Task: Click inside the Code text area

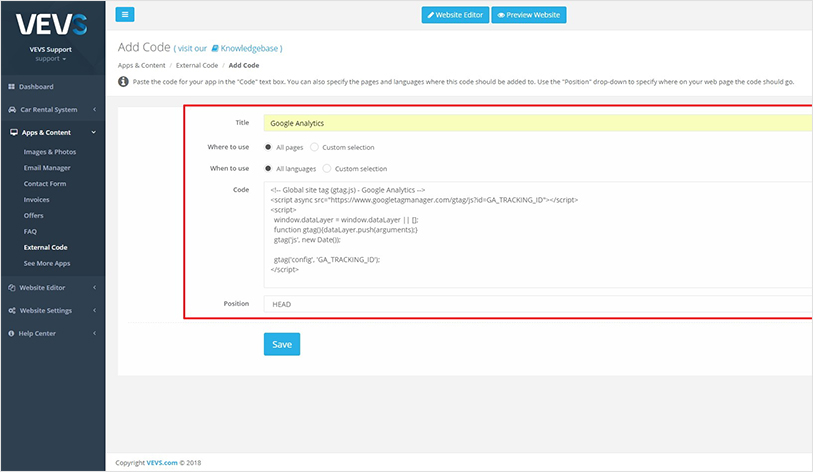Action: pyautogui.click(x=538, y=234)
